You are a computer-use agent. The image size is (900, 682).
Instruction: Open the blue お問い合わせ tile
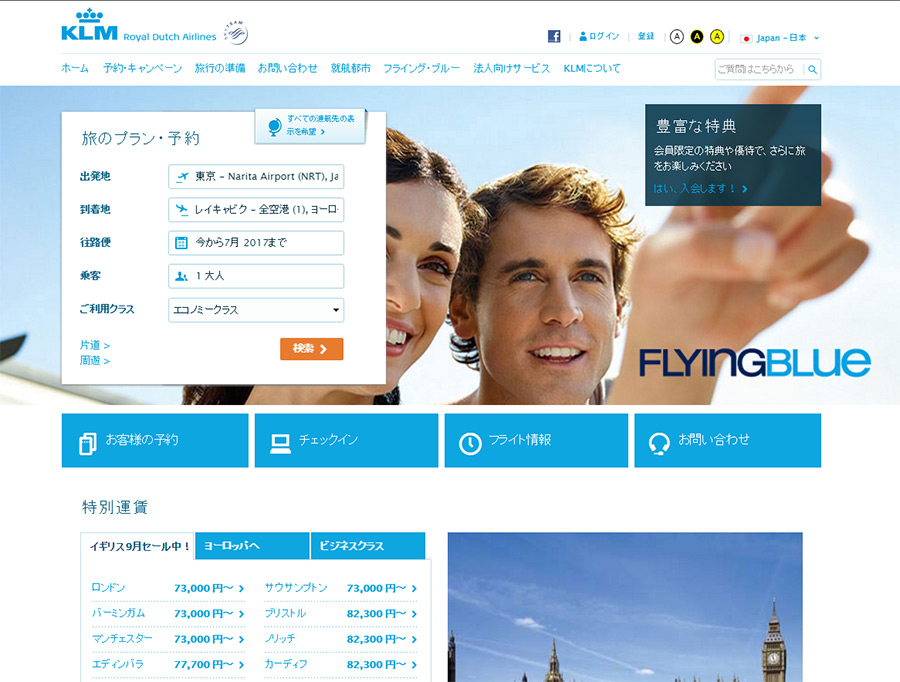click(728, 440)
